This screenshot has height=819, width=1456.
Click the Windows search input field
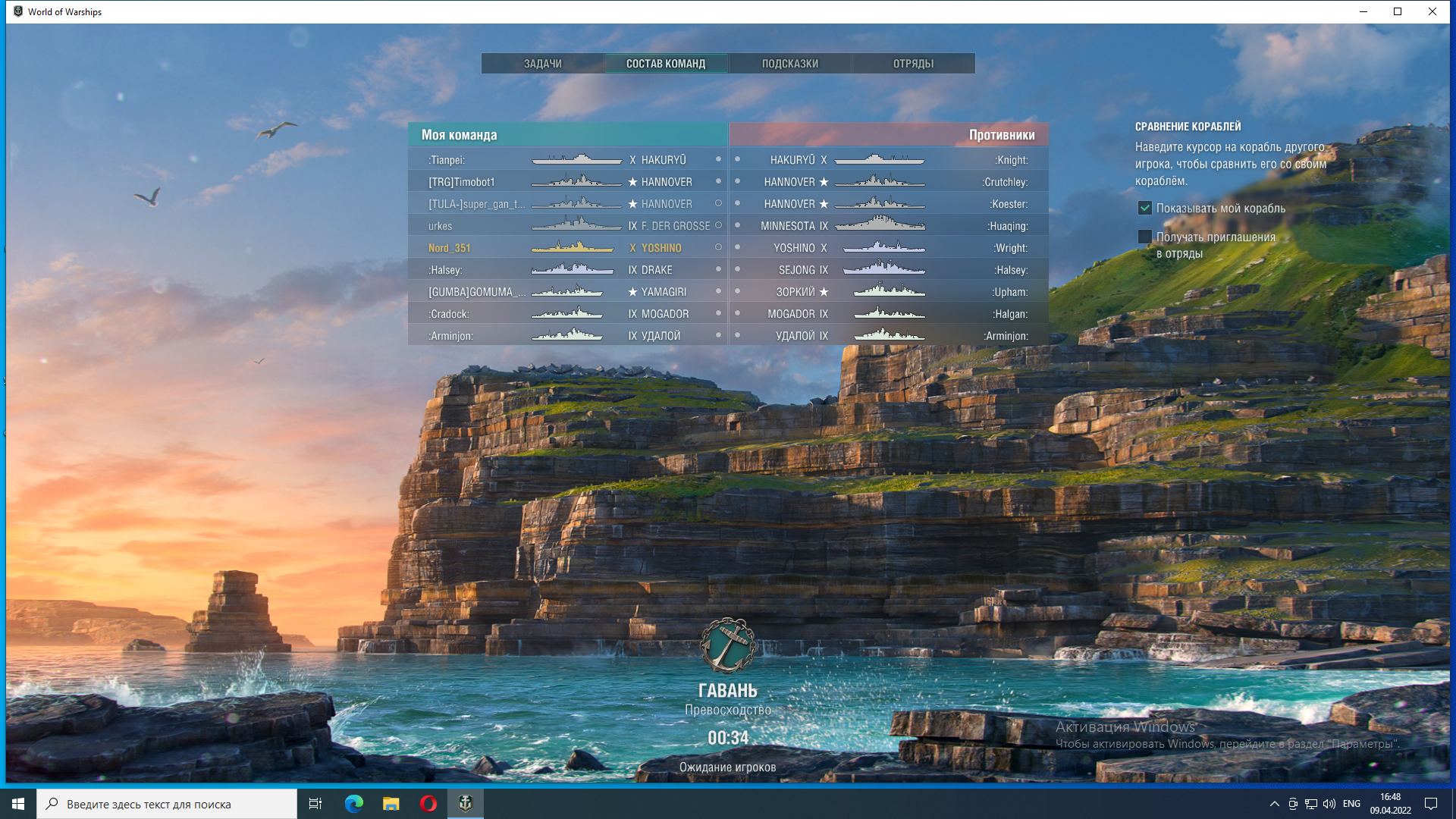tap(167, 804)
